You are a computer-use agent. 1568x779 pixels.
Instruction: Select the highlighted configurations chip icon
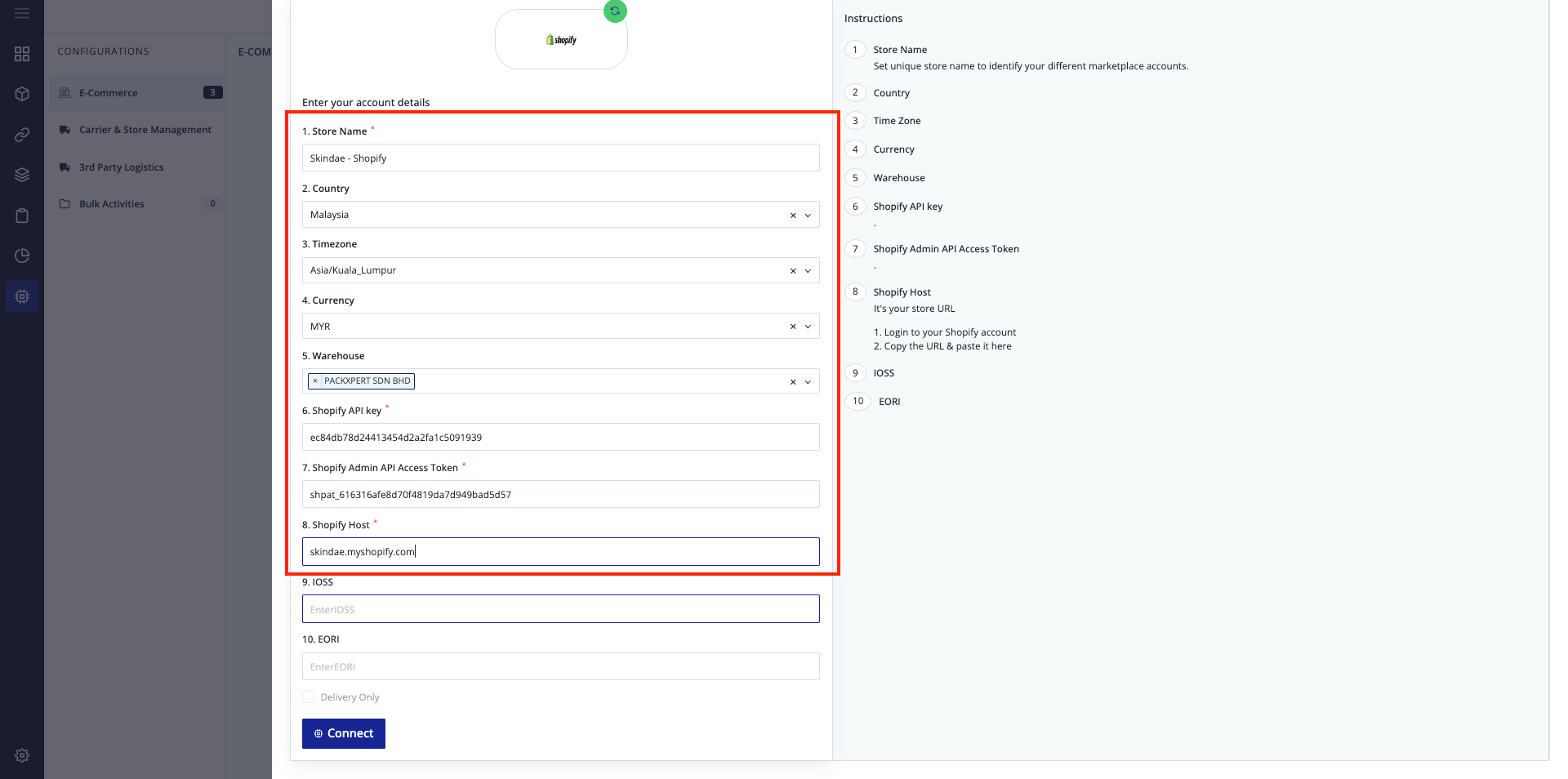(x=22, y=296)
